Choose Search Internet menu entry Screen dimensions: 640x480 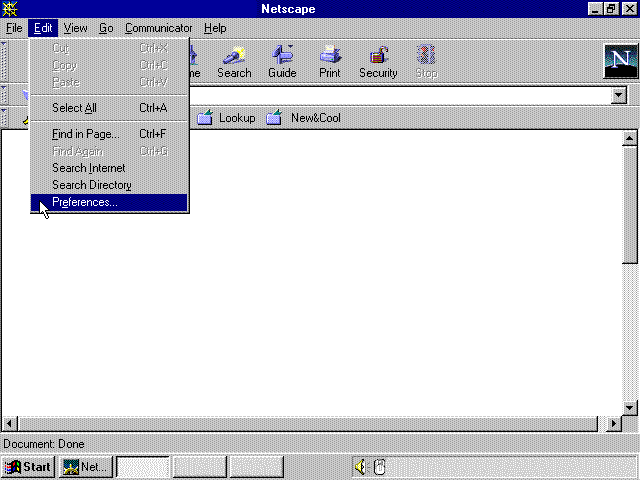tap(109, 168)
